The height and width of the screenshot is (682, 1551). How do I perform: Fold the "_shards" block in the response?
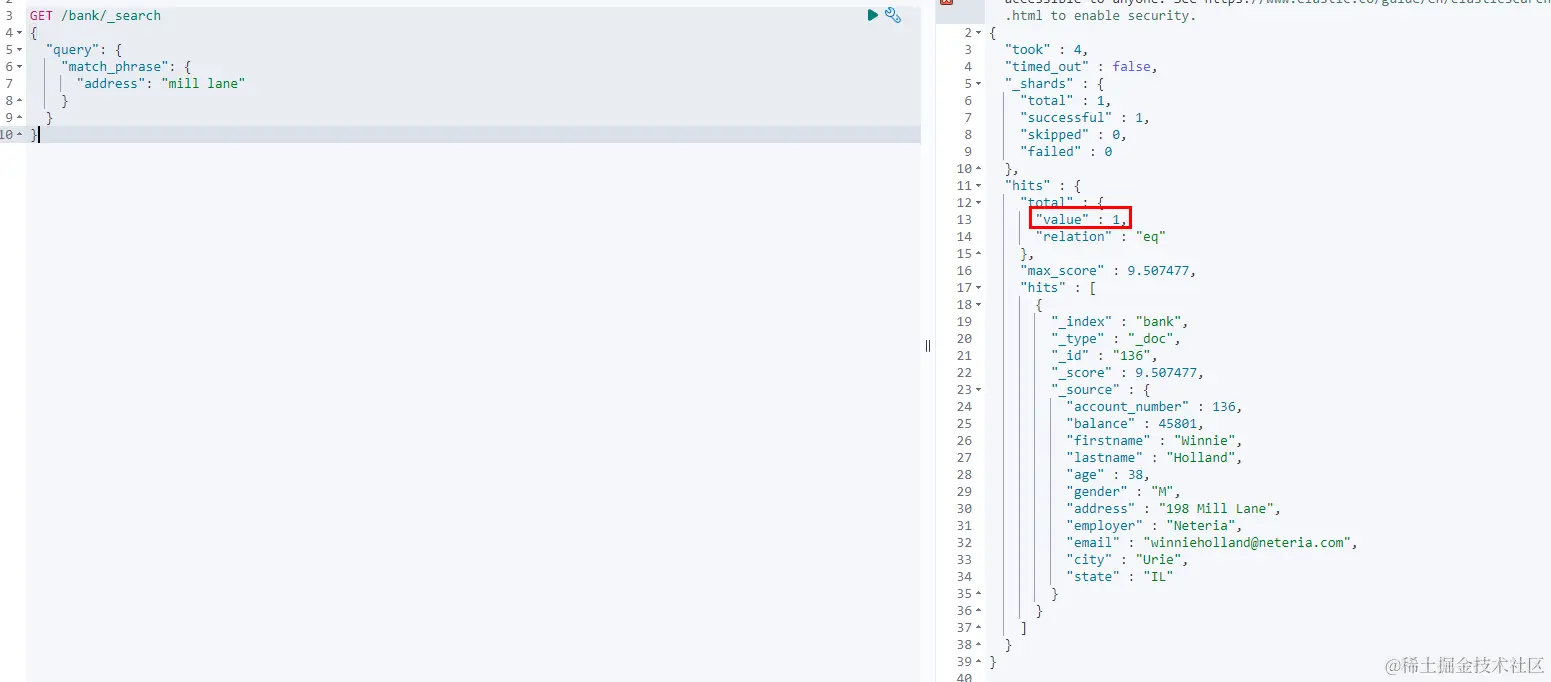pyautogui.click(x=979, y=84)
